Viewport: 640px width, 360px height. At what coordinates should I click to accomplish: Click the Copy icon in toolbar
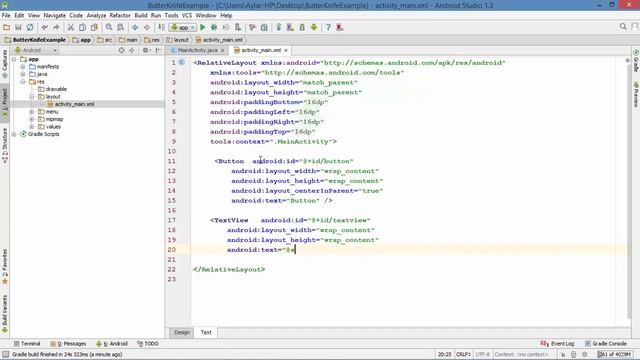pos(82,27)
